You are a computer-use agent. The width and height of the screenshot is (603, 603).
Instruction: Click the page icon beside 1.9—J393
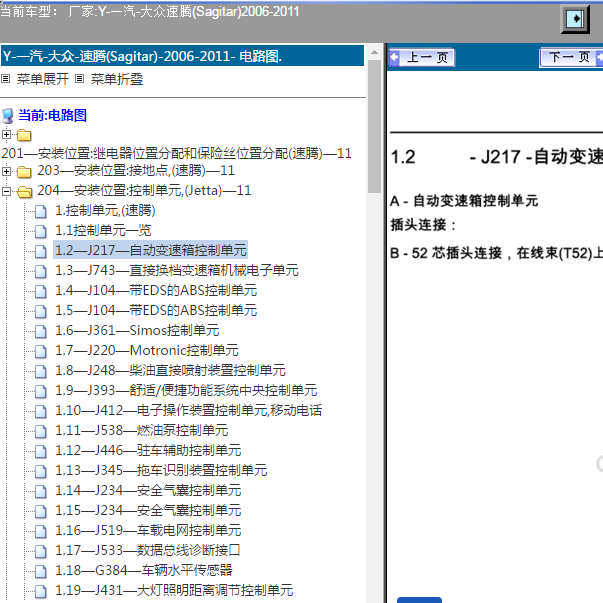(x=40, y=391)
